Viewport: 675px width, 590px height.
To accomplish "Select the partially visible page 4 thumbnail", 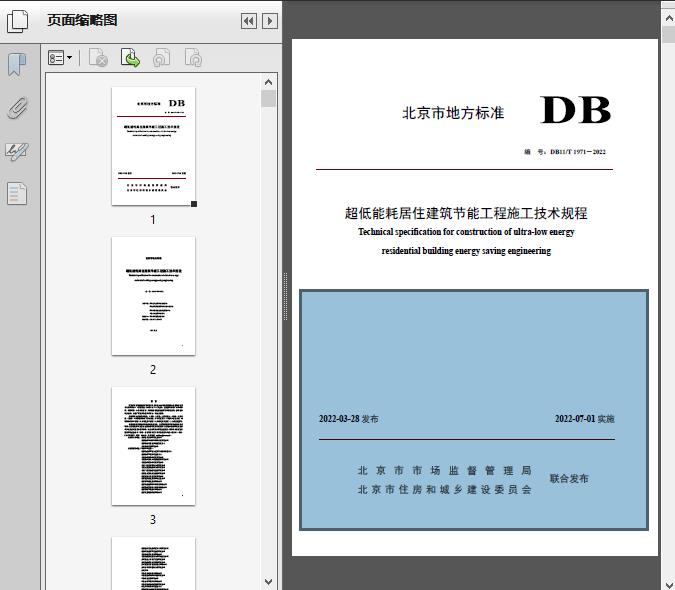I will (153, 563).
